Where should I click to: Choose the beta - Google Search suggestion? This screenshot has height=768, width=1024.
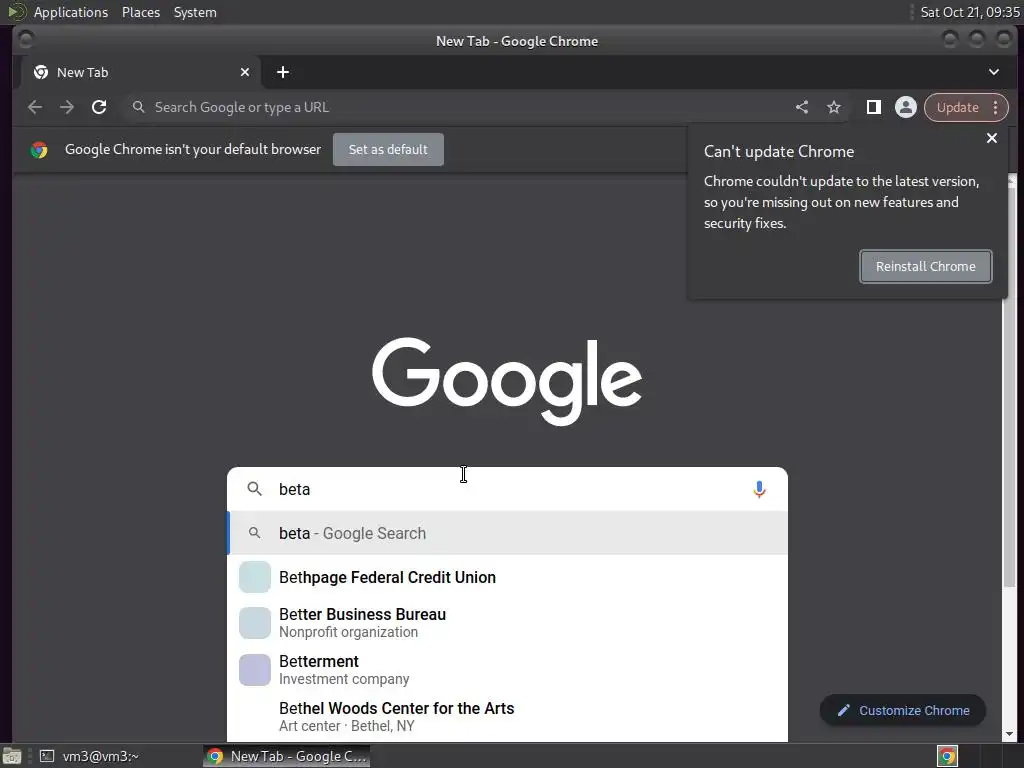(x=507, y=533)
